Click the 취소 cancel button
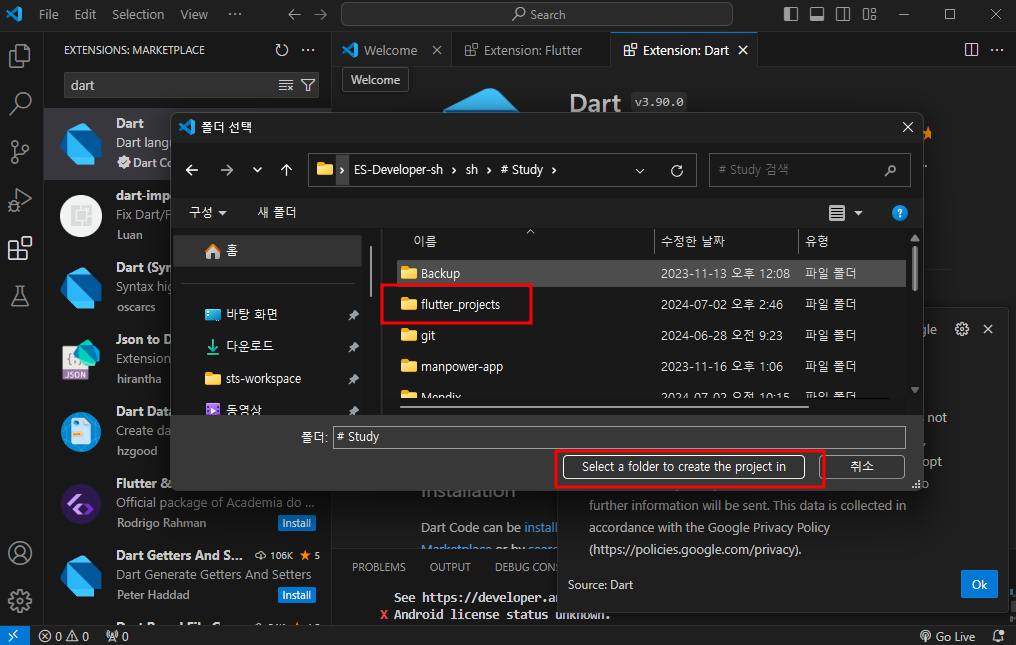 click(862, 467)
